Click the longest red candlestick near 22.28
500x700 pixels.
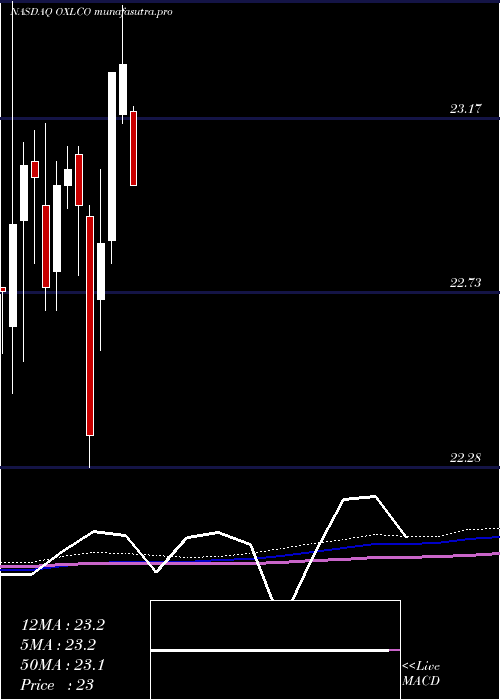point(90,326)
